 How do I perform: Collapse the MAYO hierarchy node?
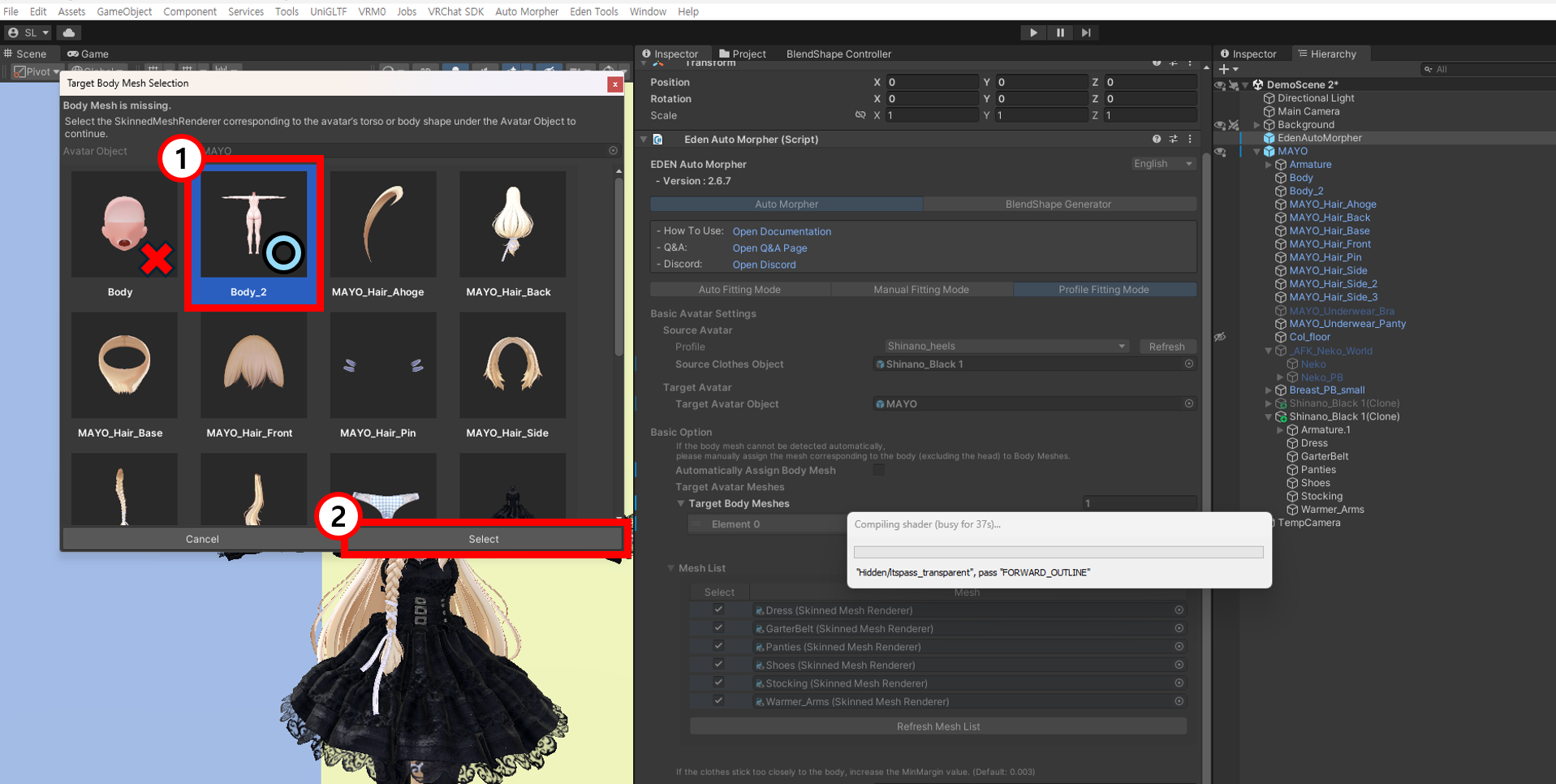(x=1257, y=152)
